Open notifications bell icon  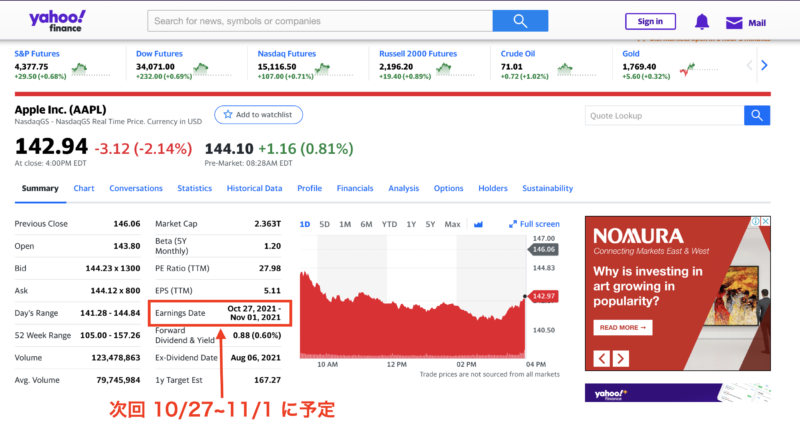click(x=702, y=22)
